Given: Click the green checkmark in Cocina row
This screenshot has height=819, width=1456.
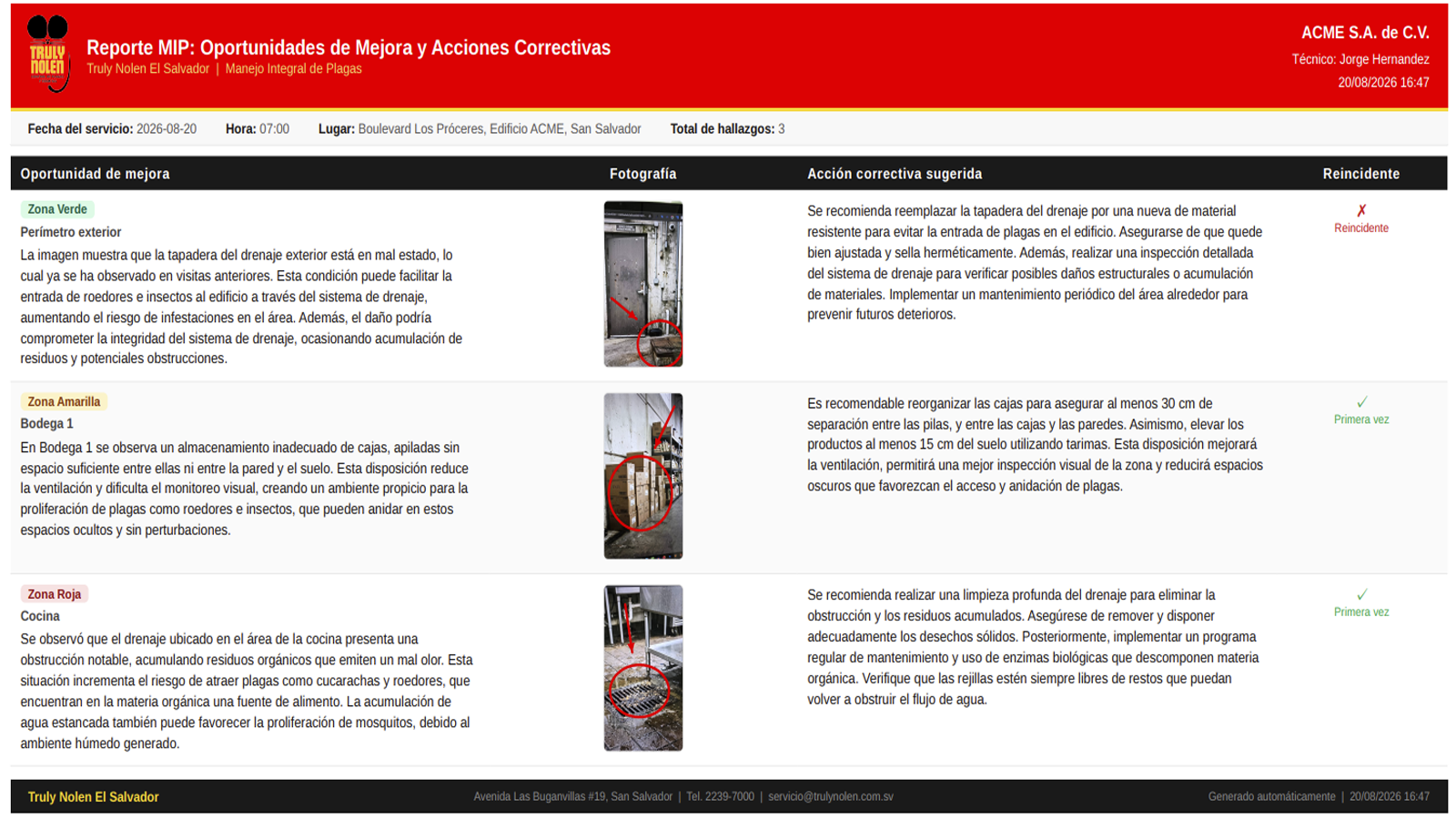Looking at the screenshot, I should pyautogui.click(x=1361, y=595).
